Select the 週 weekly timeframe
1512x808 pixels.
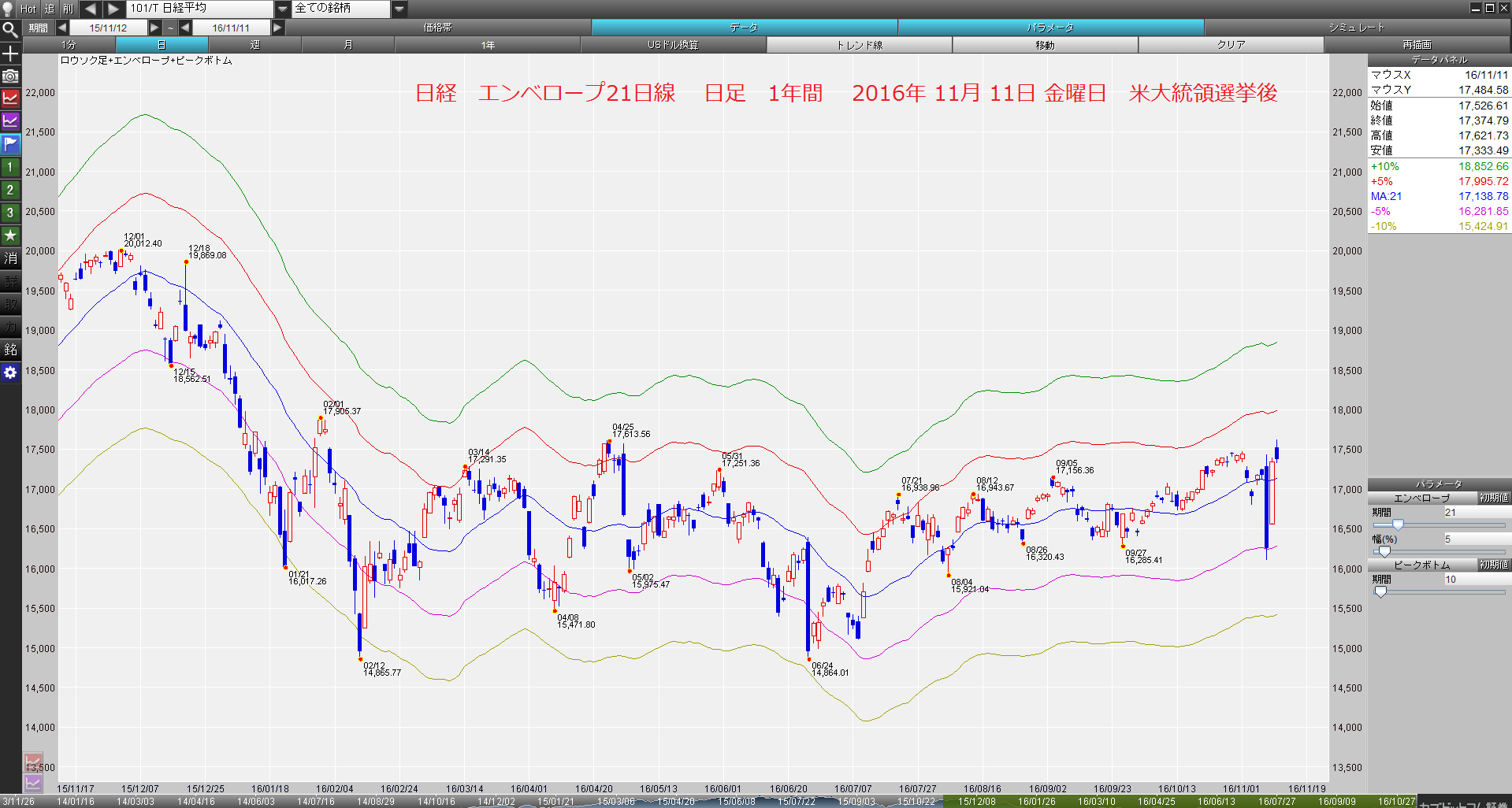[254, 45]
